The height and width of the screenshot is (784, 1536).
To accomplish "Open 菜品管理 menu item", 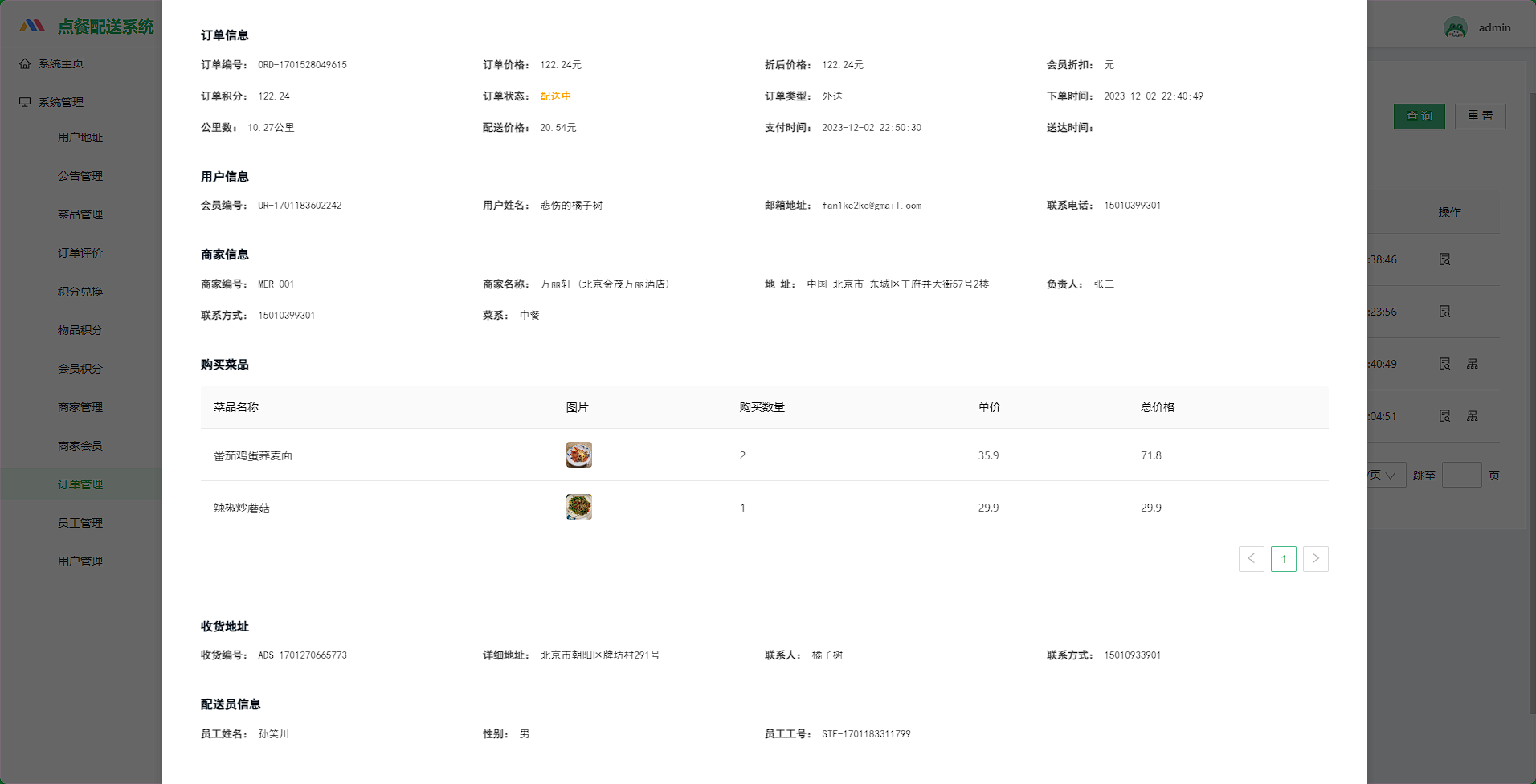I will [81, 214].
